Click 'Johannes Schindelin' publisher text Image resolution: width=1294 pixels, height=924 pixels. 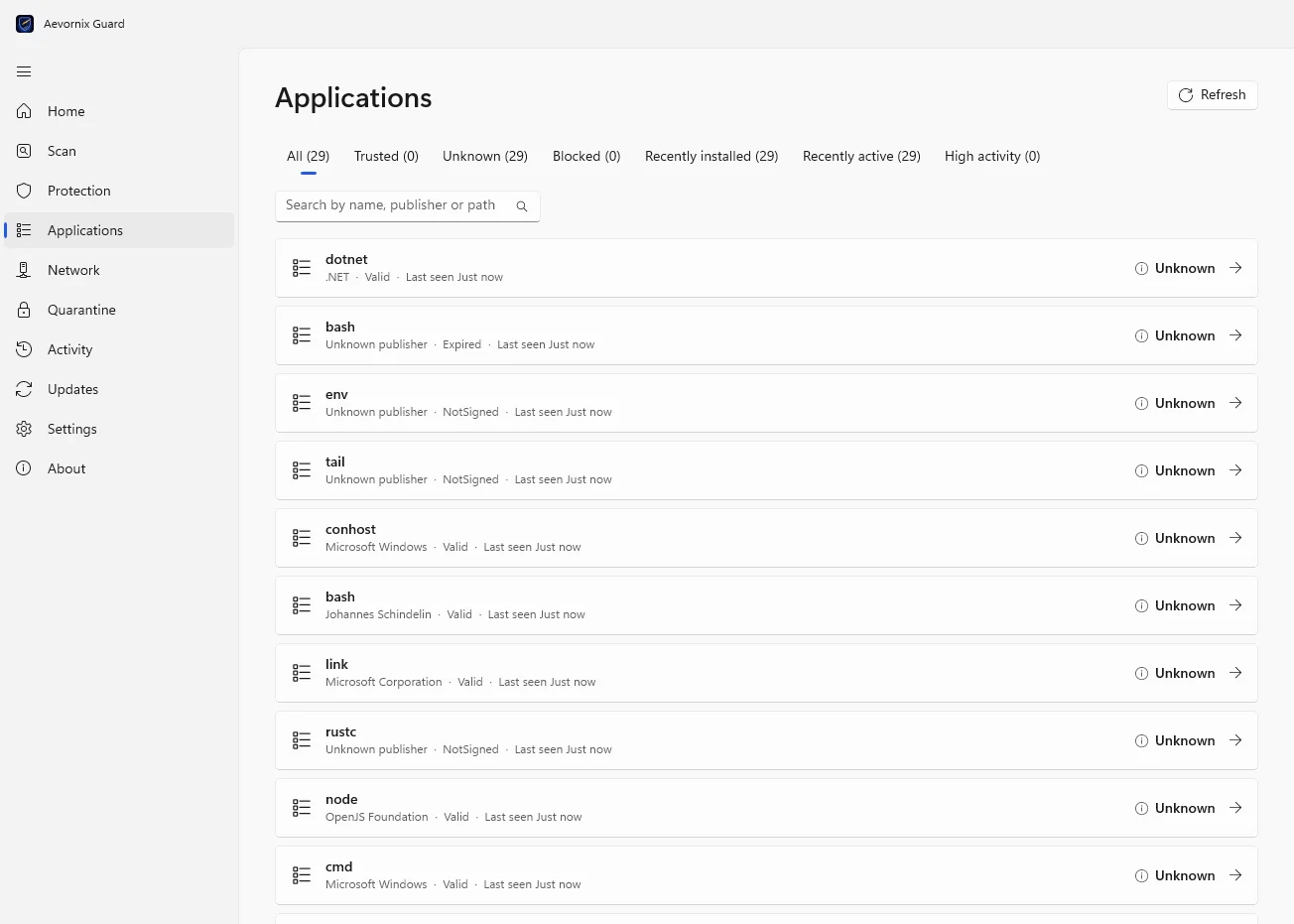(x=378, y=614)
